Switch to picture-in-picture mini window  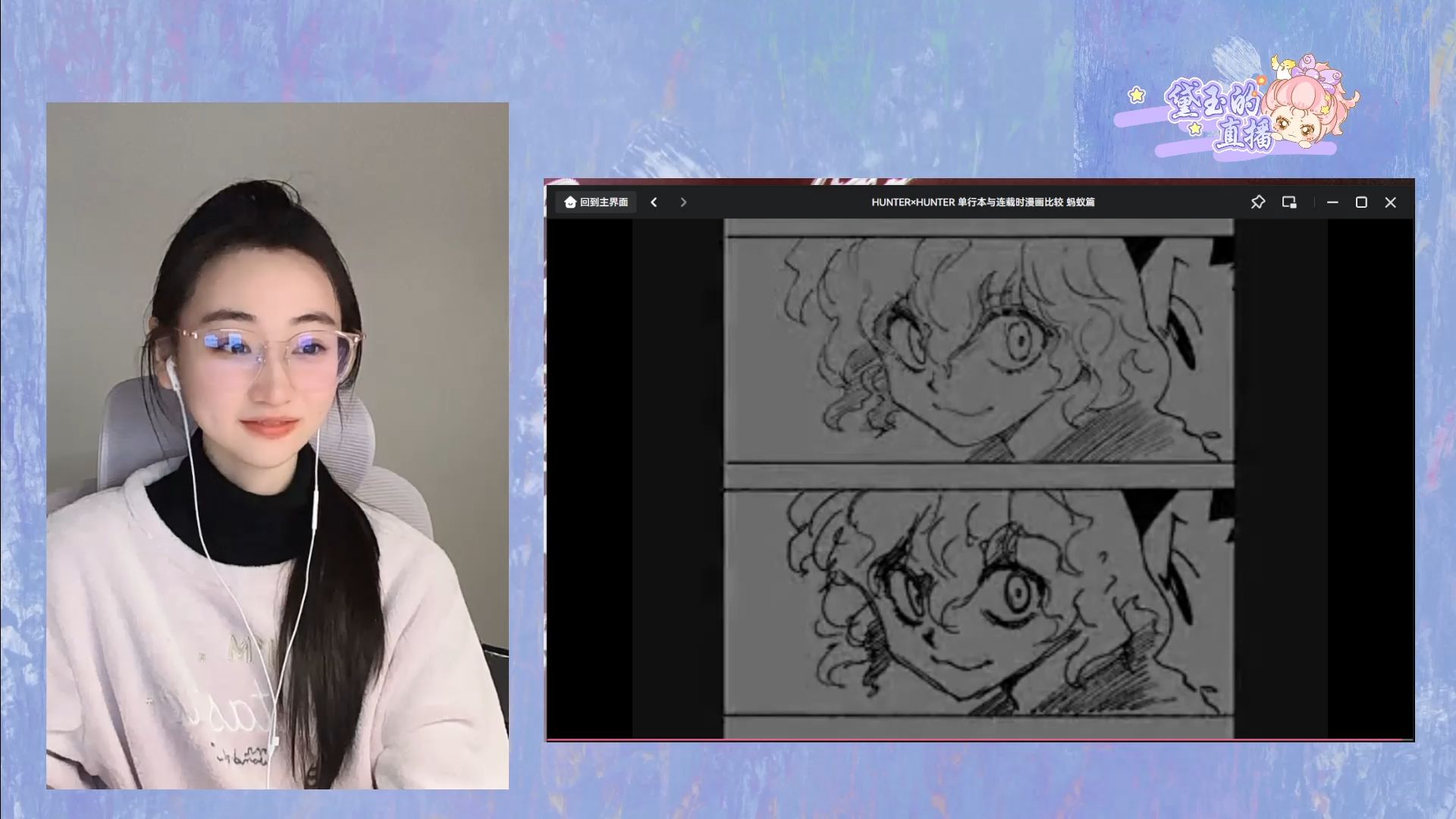[x=1289, y=202]
